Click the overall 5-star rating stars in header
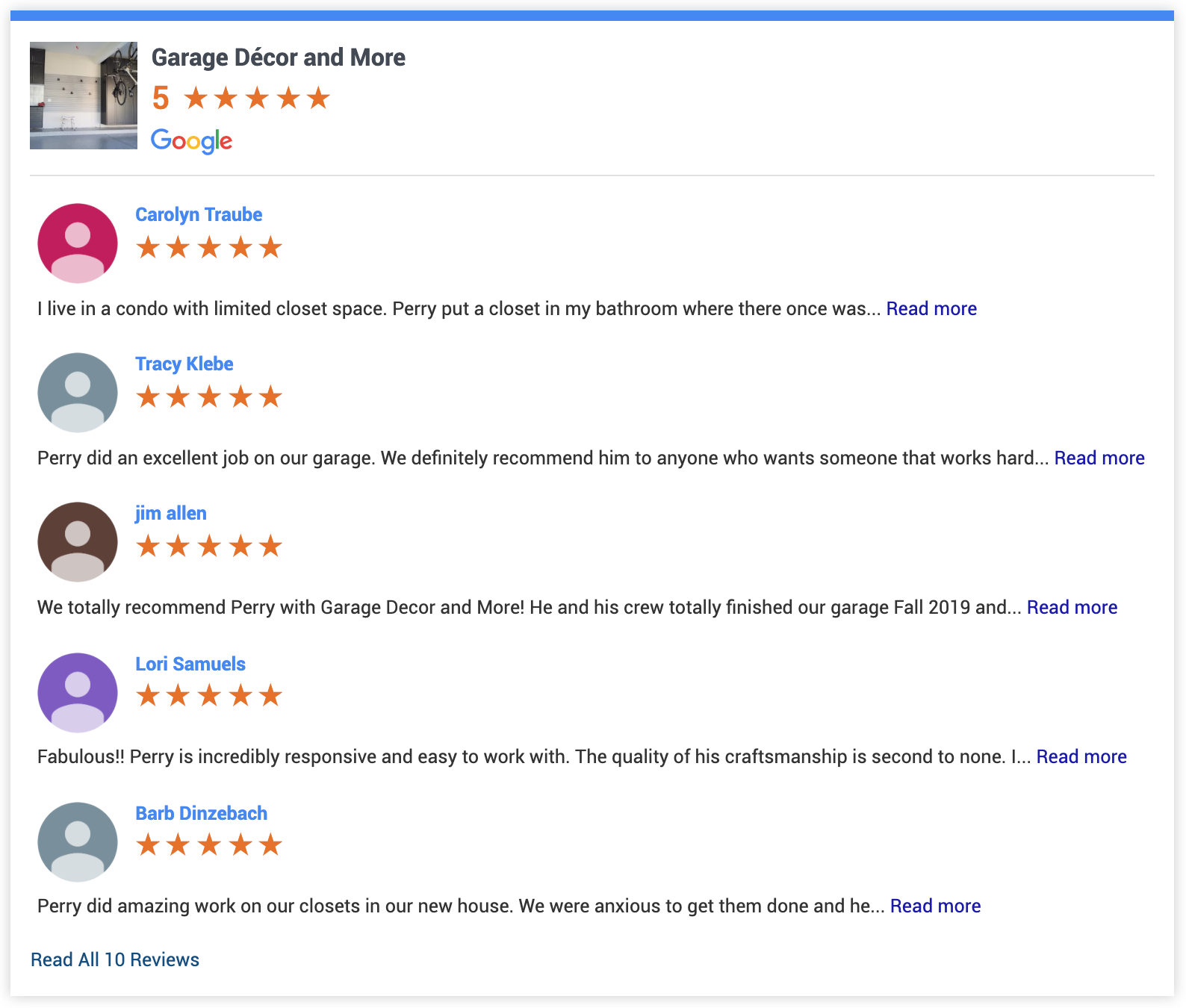1186x1008 pixels. coord(256,98)
